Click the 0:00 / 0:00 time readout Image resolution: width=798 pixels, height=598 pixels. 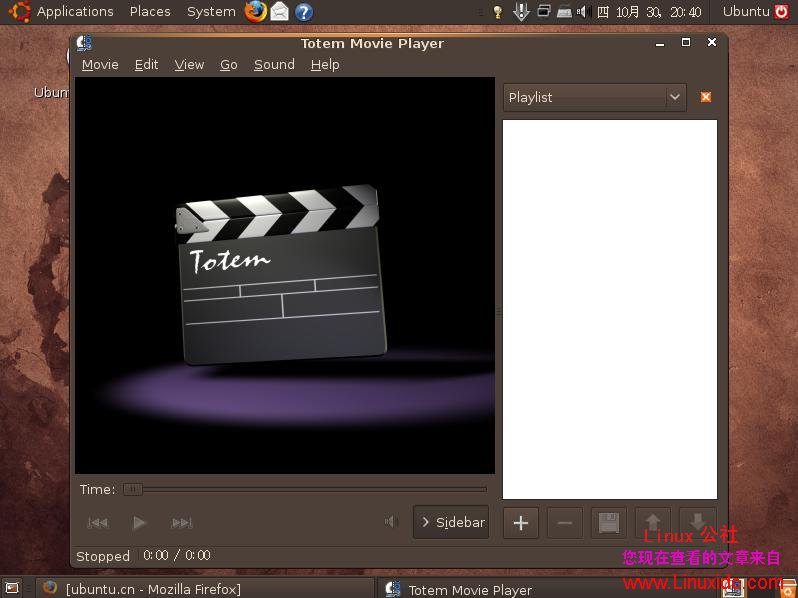coord(177,555)
